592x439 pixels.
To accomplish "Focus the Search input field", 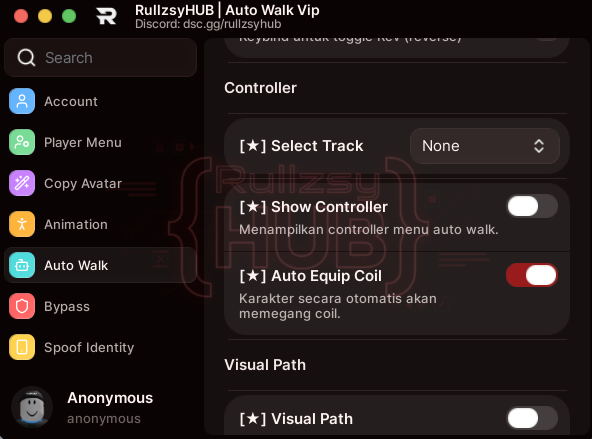I will pos(100,58).
